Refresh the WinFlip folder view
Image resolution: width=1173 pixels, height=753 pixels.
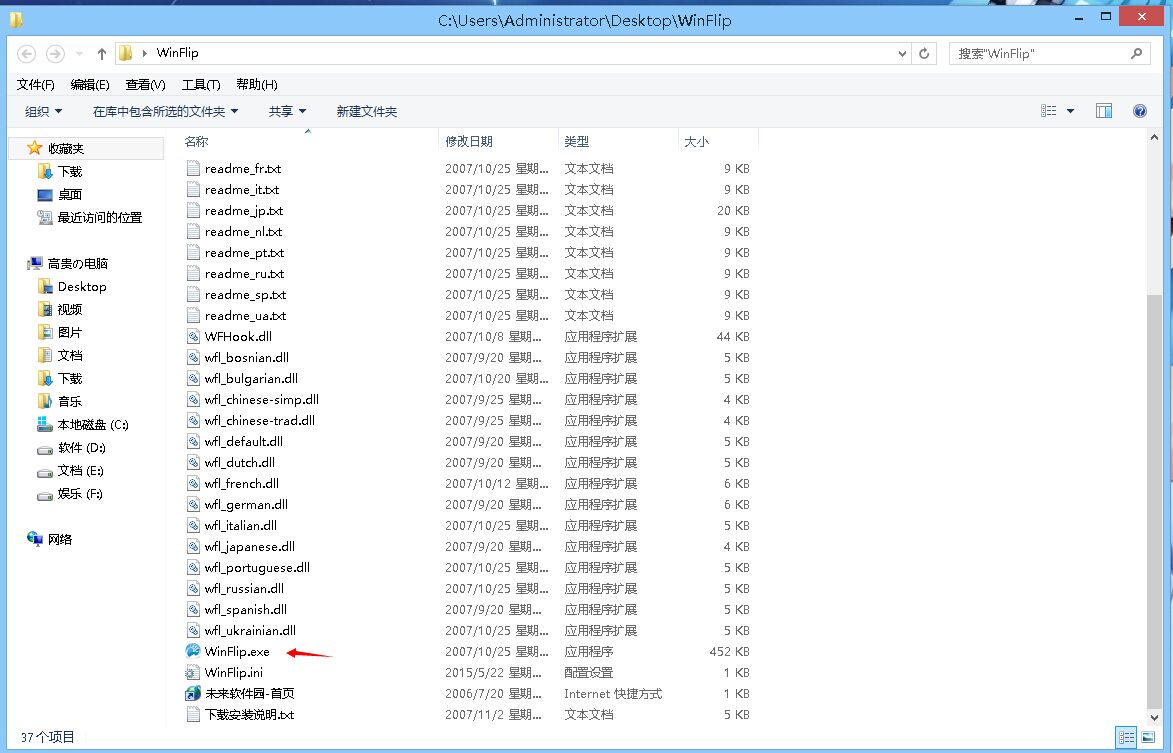pos(924,54)
